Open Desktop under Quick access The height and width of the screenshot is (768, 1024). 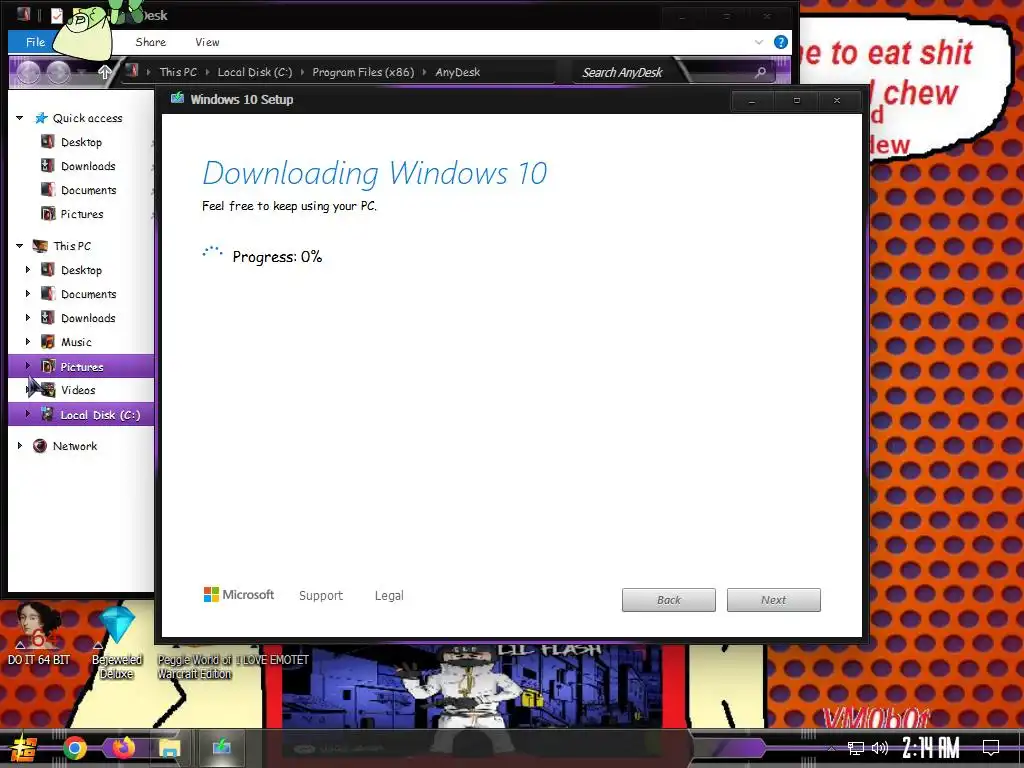click(81, 142)
